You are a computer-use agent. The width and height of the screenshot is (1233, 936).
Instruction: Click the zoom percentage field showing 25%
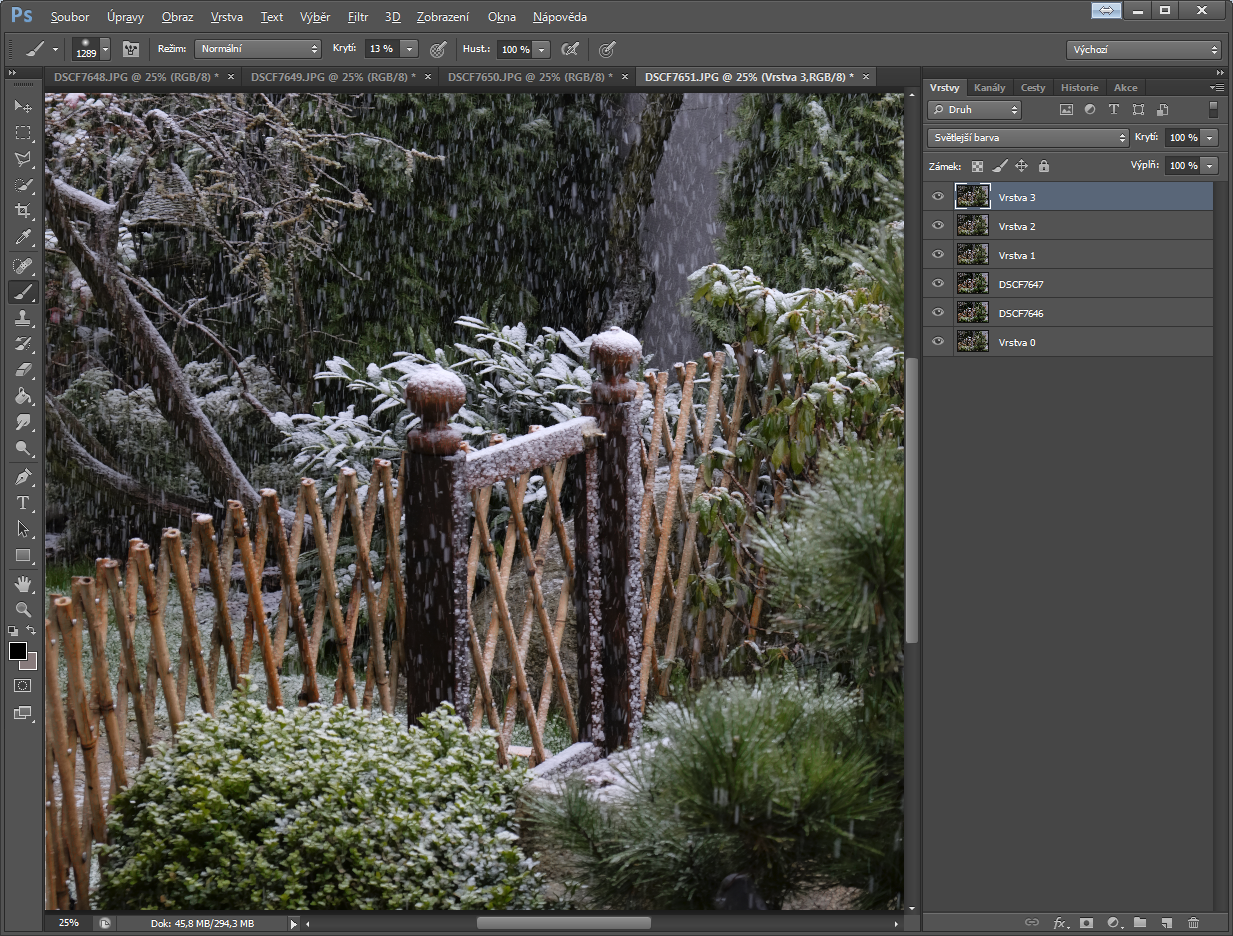68,923
